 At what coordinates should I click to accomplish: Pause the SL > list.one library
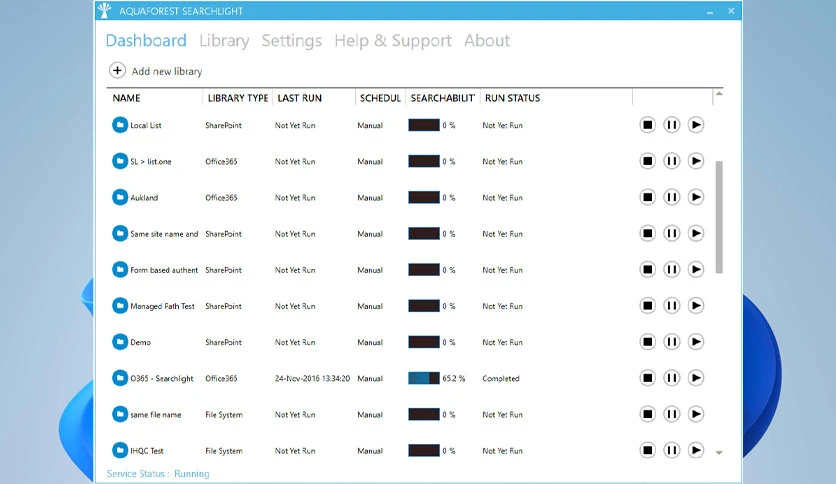pos(672,161)
